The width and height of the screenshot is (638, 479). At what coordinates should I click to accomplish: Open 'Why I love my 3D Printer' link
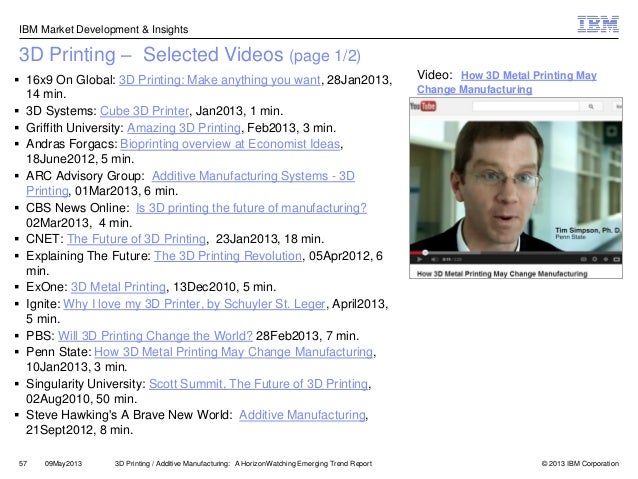194,304
